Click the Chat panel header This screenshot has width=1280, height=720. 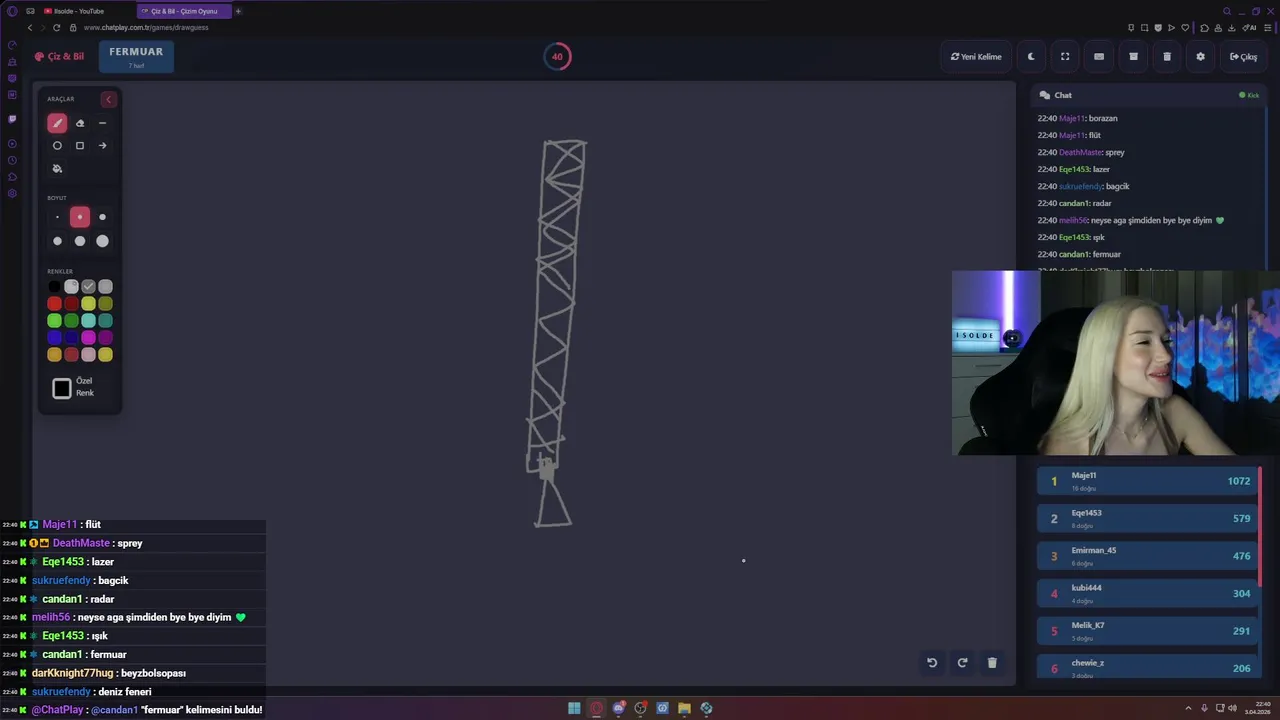coord(1148,95)
